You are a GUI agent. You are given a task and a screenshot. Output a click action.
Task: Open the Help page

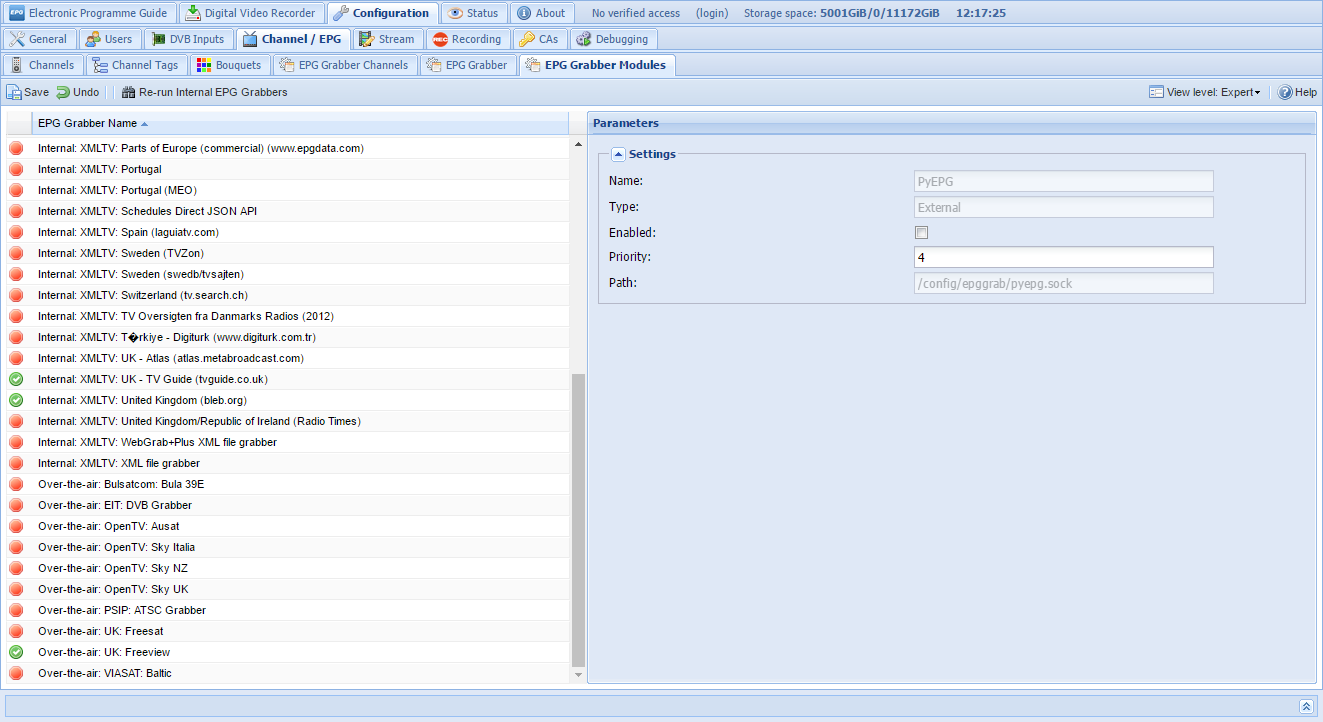tap(1297, 92)
